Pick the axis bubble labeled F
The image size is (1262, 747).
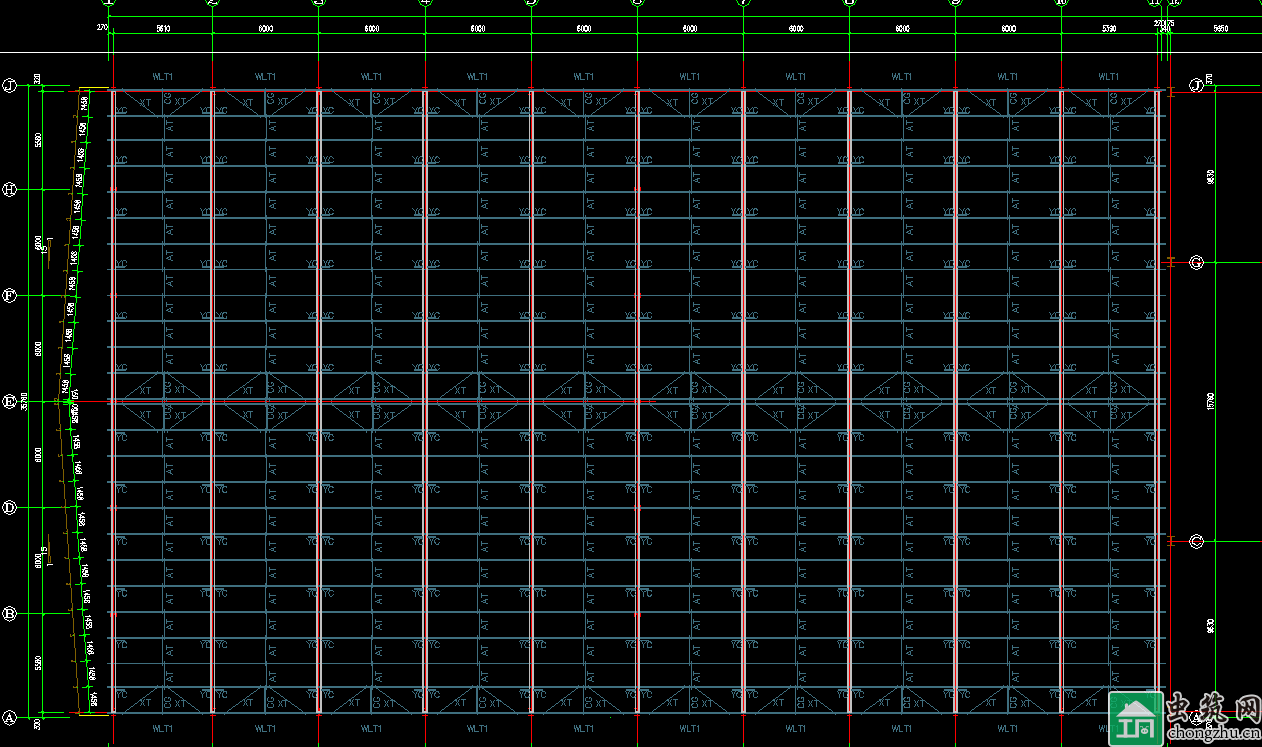(10, 296)
